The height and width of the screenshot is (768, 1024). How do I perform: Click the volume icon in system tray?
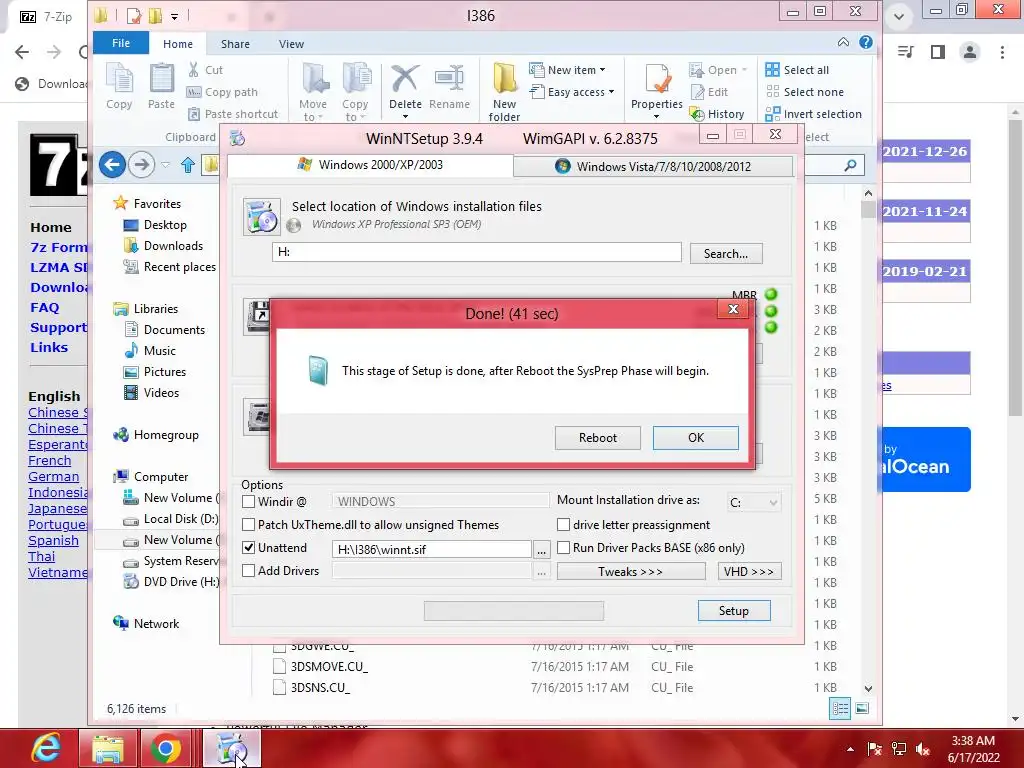[x=923, y=749]
